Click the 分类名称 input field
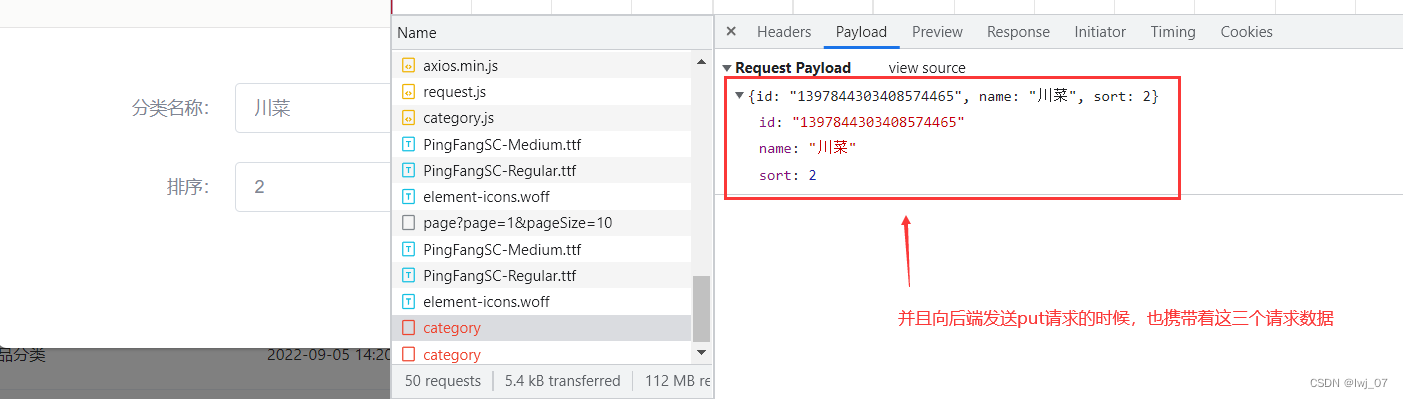The image size is (1403, 399). pos(312,108)
